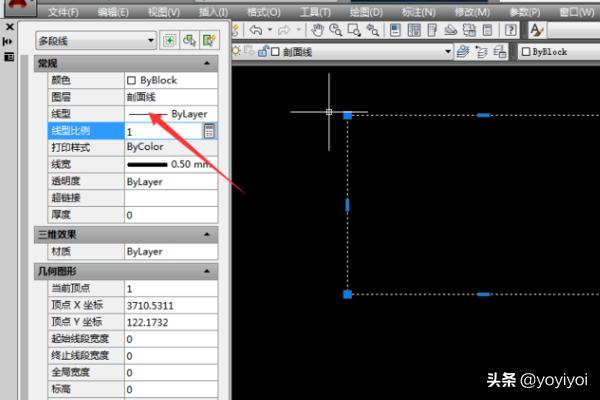Image resolution: width=600 pixels, height=400 pixels.
Task: Open the properties palette options menu icon
Action: coord(9,57)
